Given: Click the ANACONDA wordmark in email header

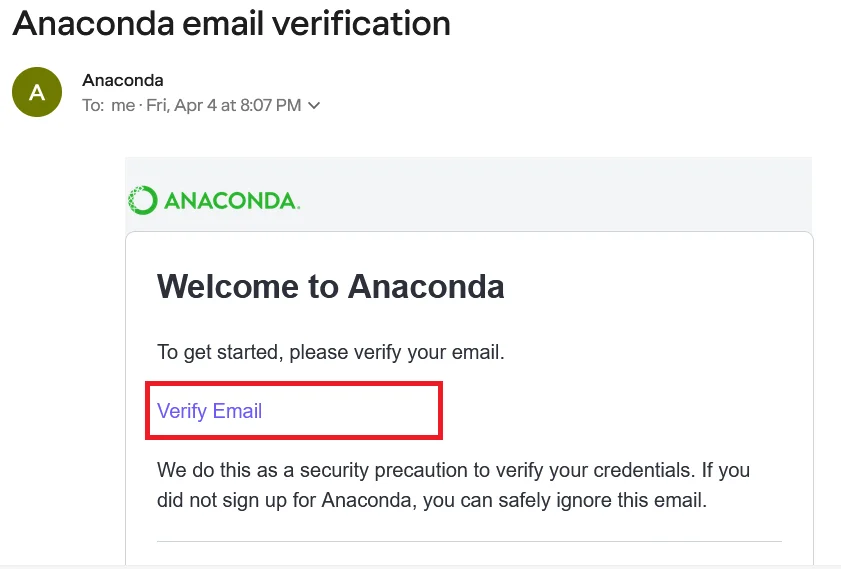Looking at the screenshot, I should tap(230, 201).
